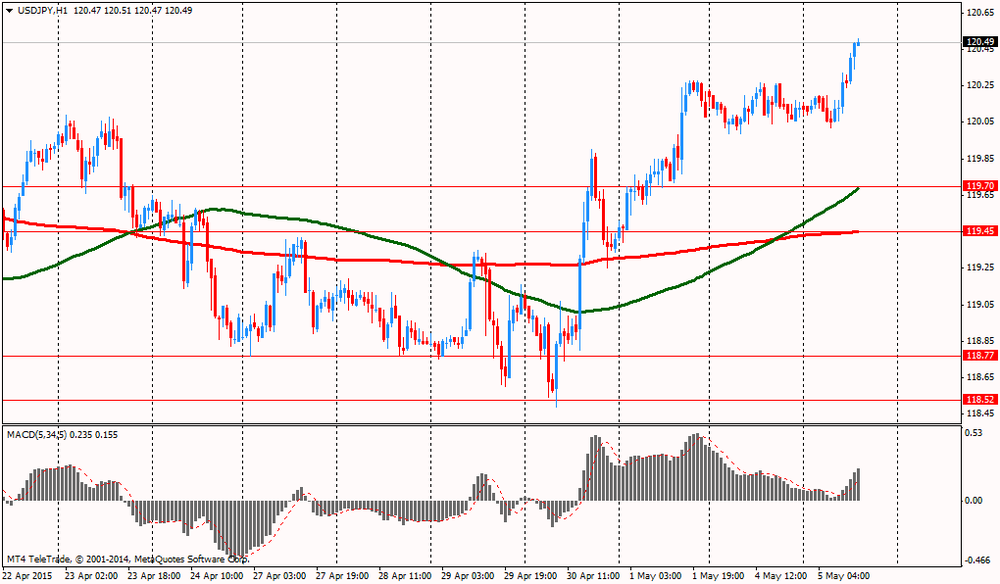The image size is (1000, 584).
Task: Click the red 119.45 level price tag
Action: pos(979,231)
